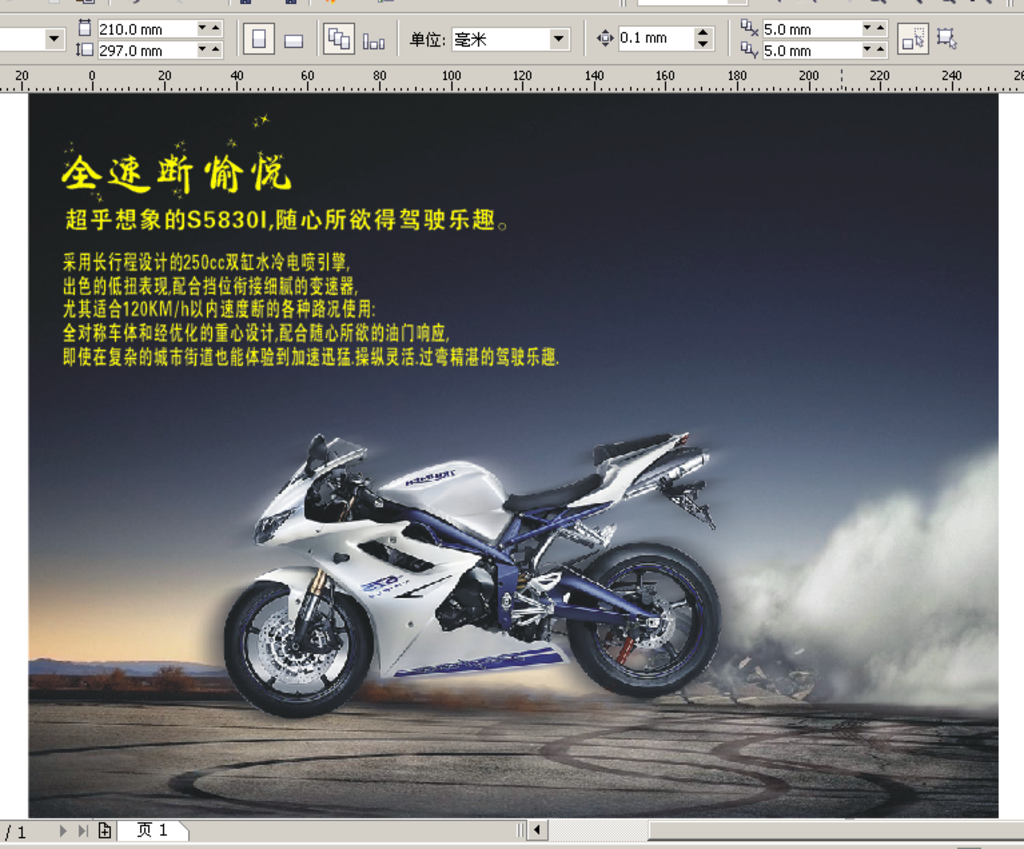The height and width of the screenshot is (849, 1024).
Task: Go to the next page arrow
Action: point(63,831)
